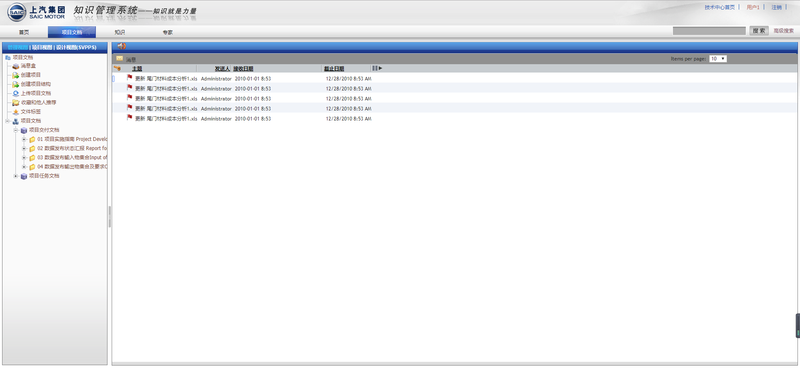The image size is (800, 386).
Task: Click the 上传项目文档 upload icon
Action: pos(16,93)
